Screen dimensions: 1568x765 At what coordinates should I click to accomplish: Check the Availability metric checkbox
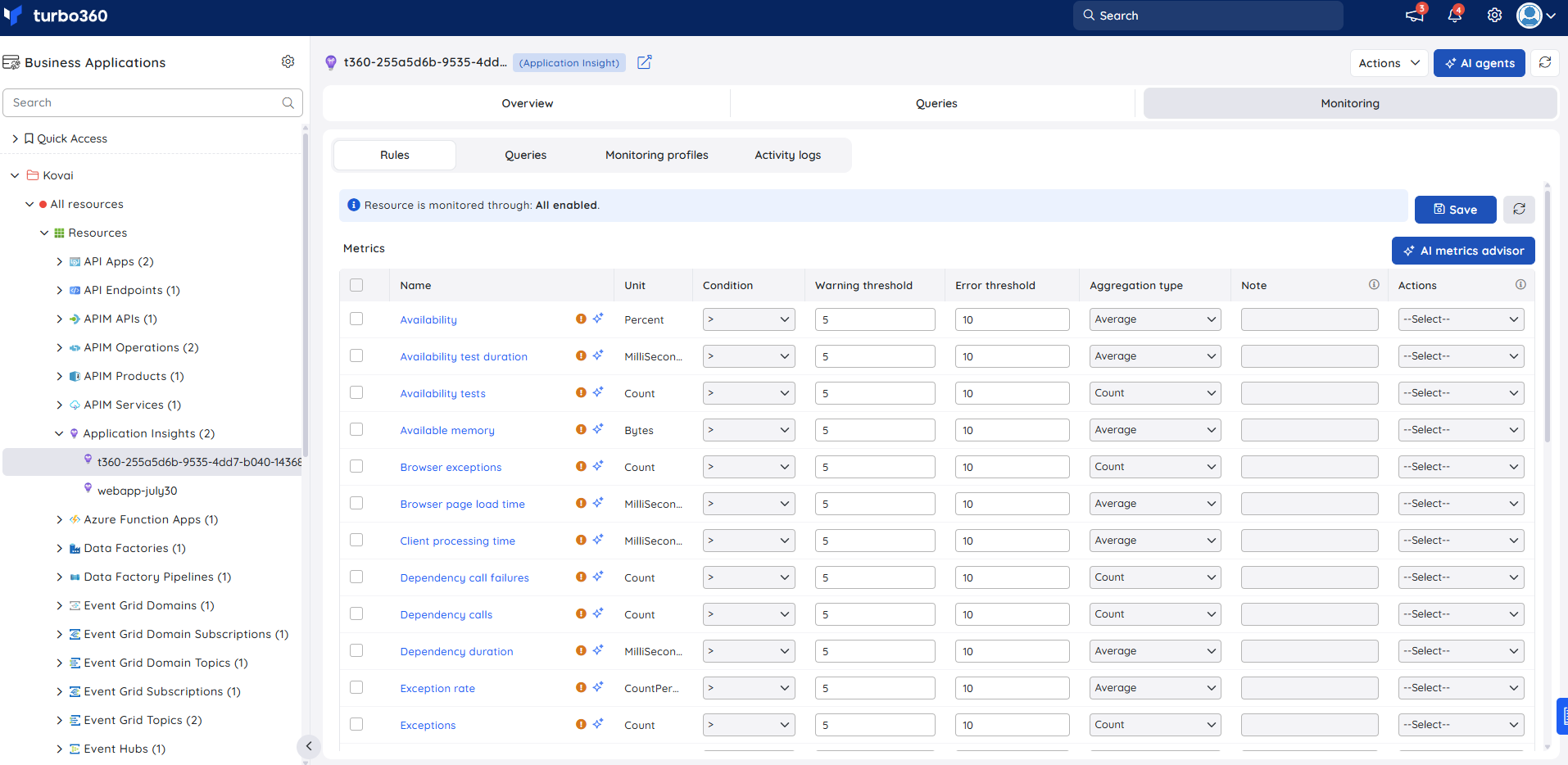[356, 319]
